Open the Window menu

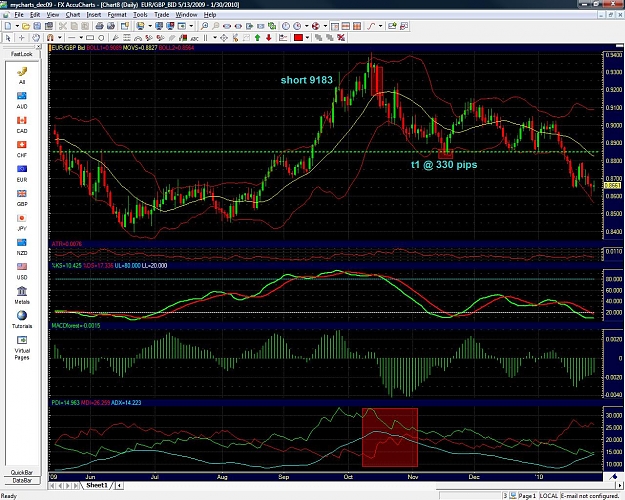pyautogui.click(x=186, y=15)
